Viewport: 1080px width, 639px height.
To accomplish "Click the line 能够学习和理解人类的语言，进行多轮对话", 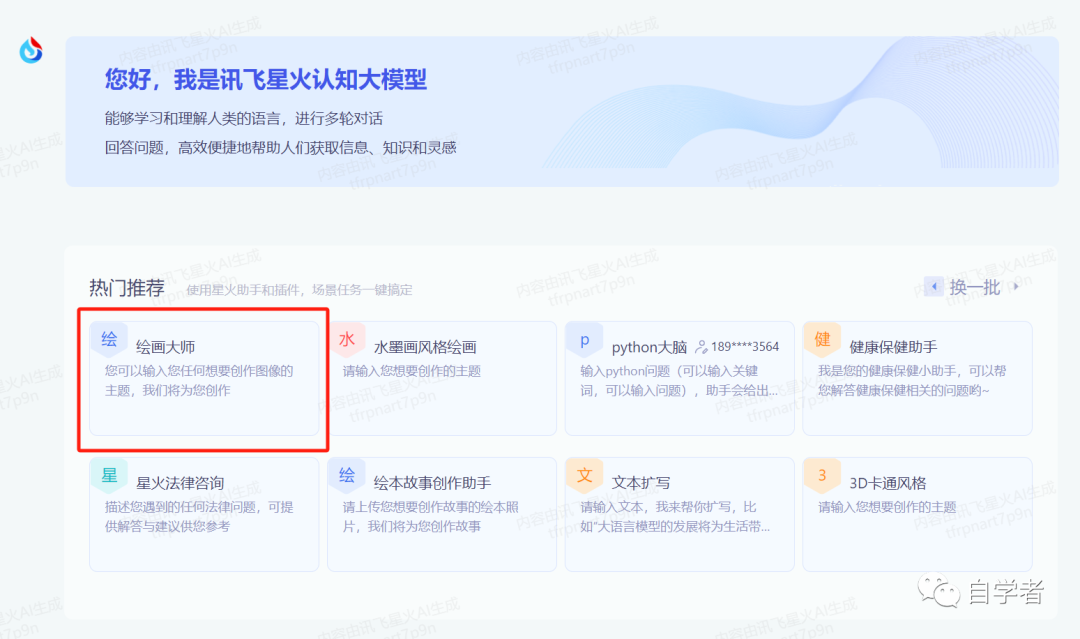I will [x=244, y=118].
